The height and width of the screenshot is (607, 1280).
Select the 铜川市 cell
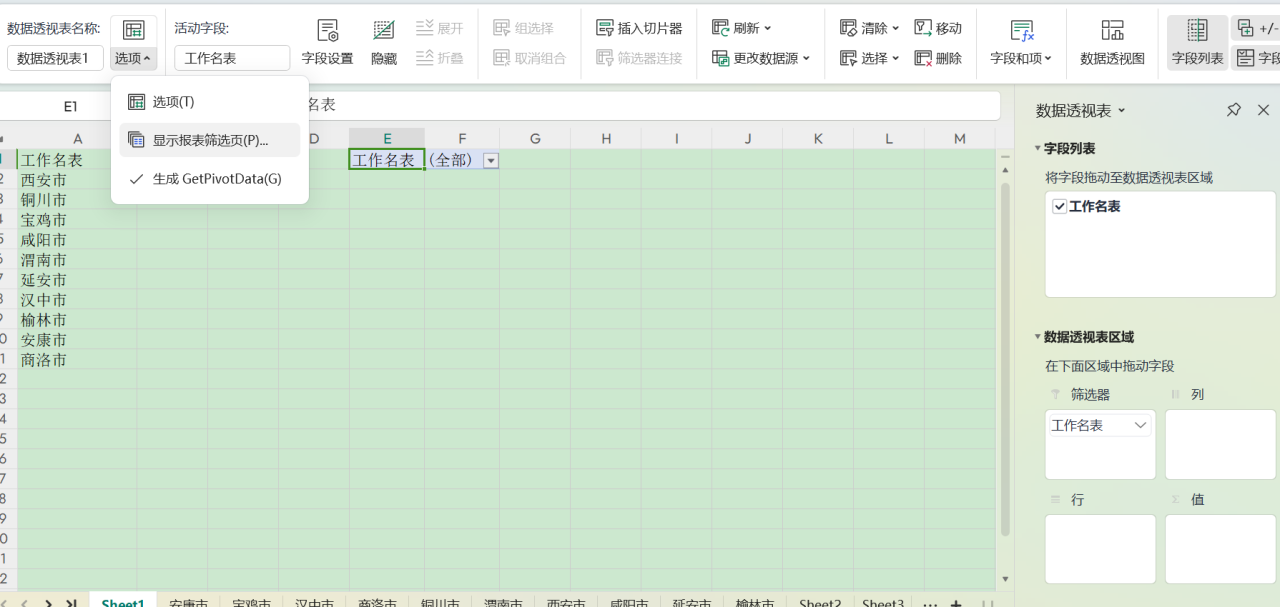(77, 200)
